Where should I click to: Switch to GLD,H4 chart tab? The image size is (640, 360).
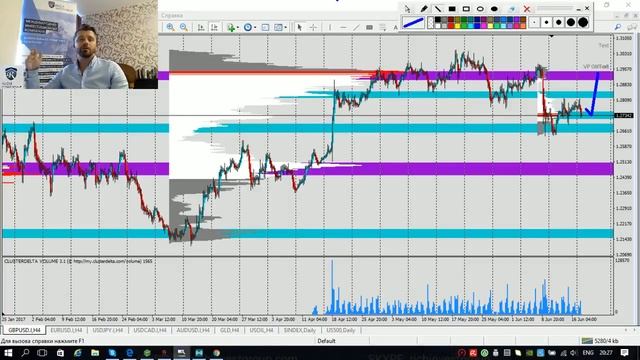(x=229, y=330)
